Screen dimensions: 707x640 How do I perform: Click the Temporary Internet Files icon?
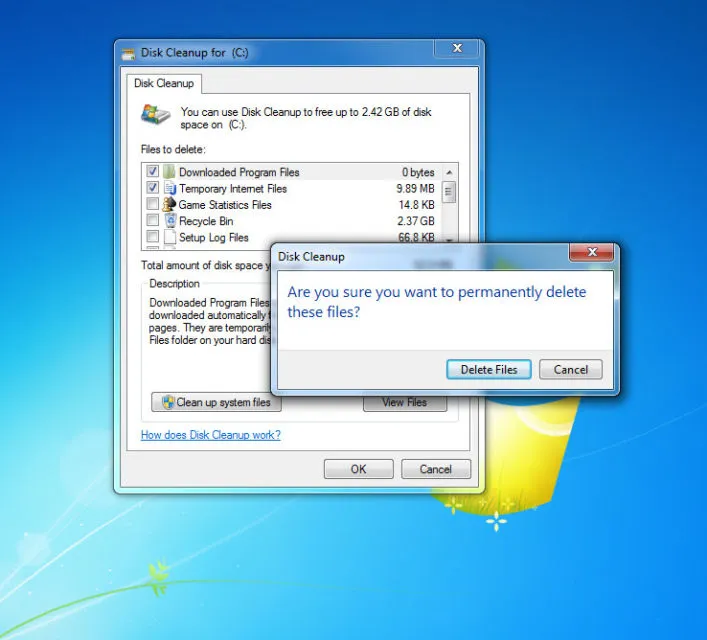pos(170,188)
